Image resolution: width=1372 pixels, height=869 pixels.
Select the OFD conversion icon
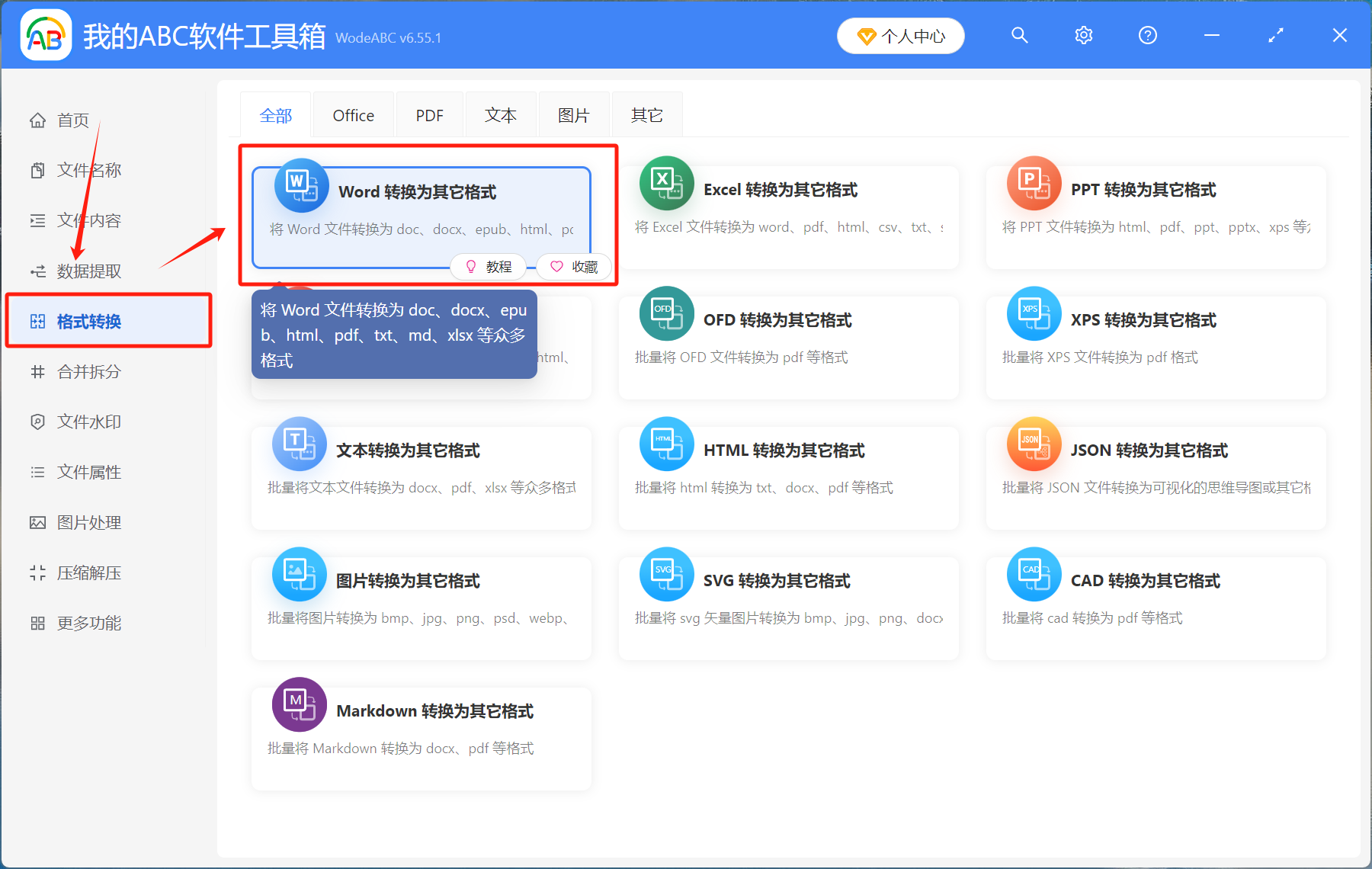click(666, 314)
